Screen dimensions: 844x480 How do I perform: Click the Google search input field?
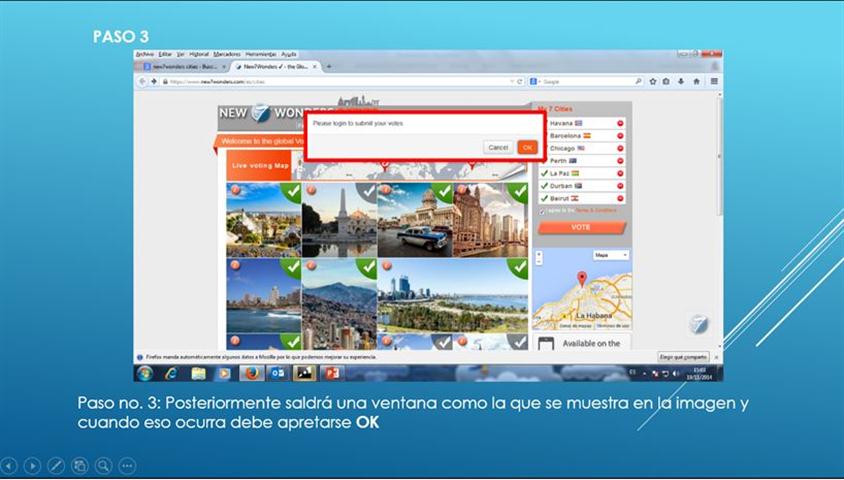[586, 81]
